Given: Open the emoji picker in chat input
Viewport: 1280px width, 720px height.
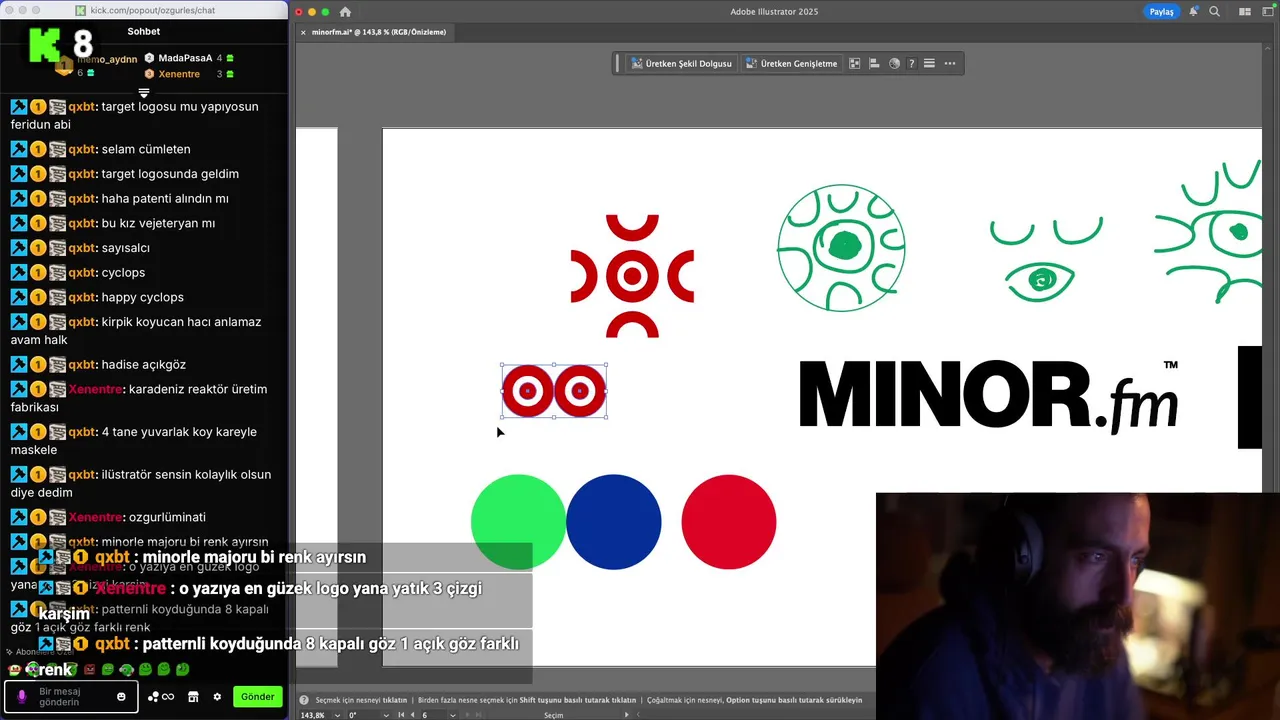Looking at the screenshot, I should point(121,696).
